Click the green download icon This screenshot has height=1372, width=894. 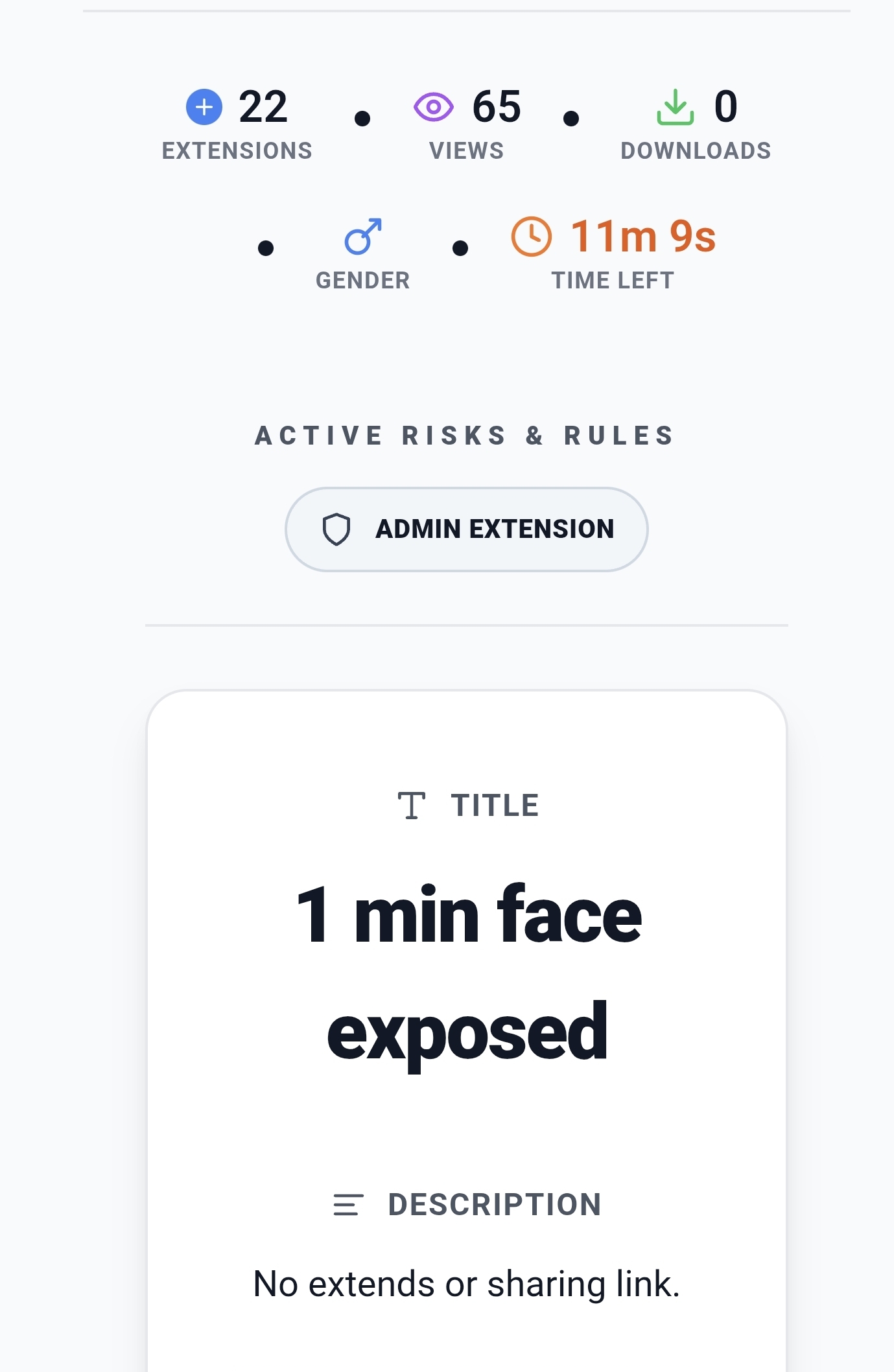(675, 107)
